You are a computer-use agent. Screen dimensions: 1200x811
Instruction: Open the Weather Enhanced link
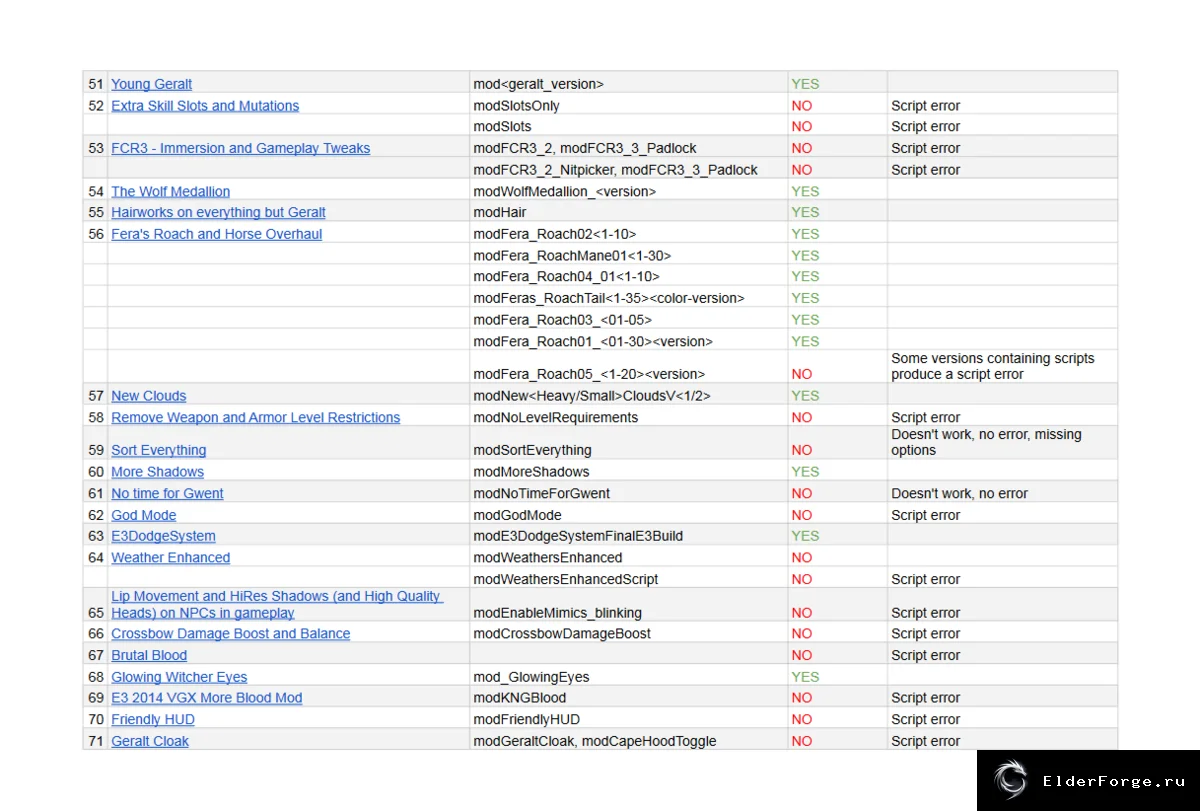(x=170, y=558)
